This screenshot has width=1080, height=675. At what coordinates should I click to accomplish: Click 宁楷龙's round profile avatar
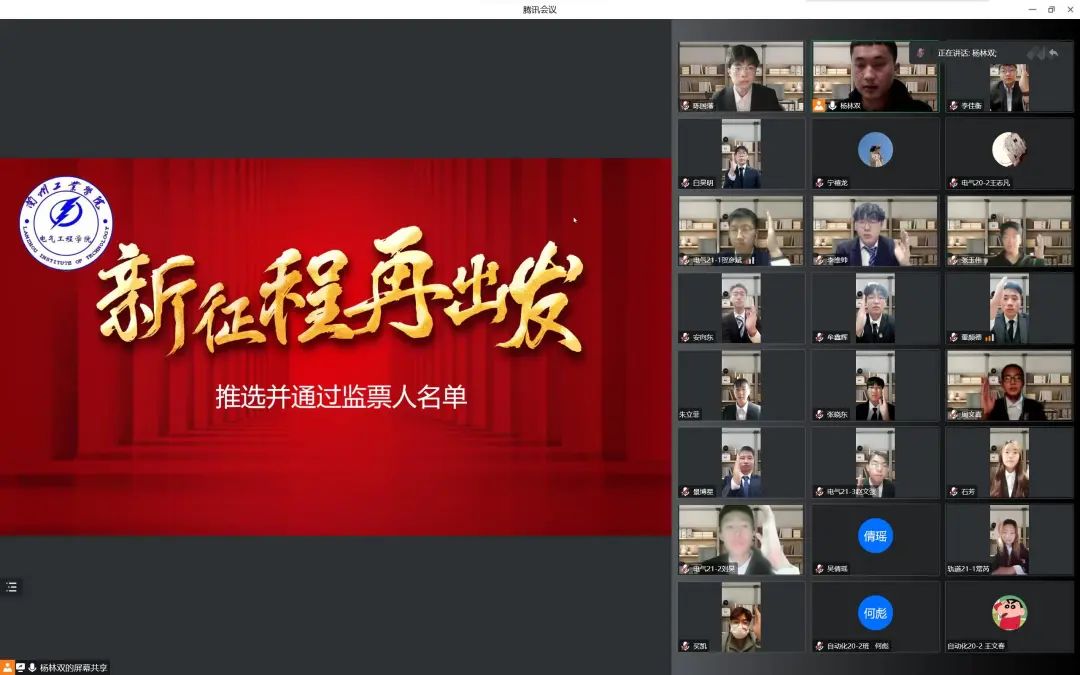(875, 150)
